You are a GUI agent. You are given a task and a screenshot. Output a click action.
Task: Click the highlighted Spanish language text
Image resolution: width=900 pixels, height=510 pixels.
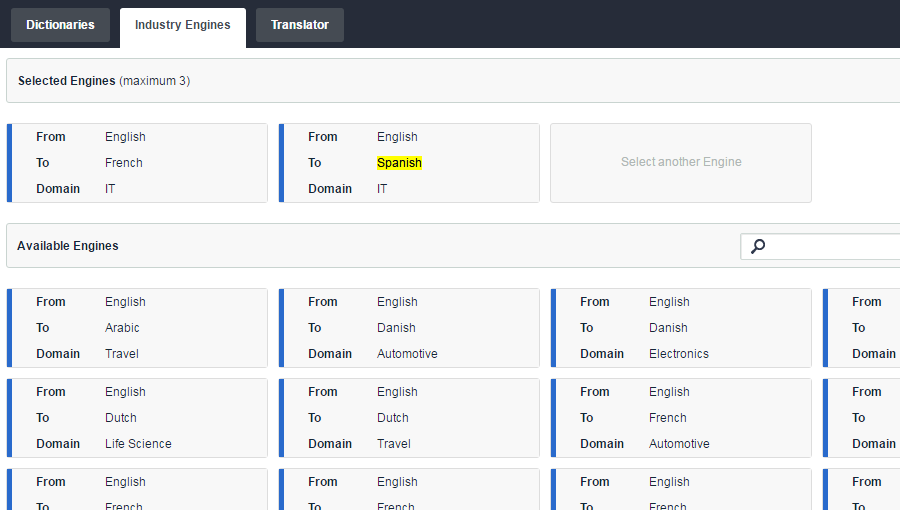399,163
